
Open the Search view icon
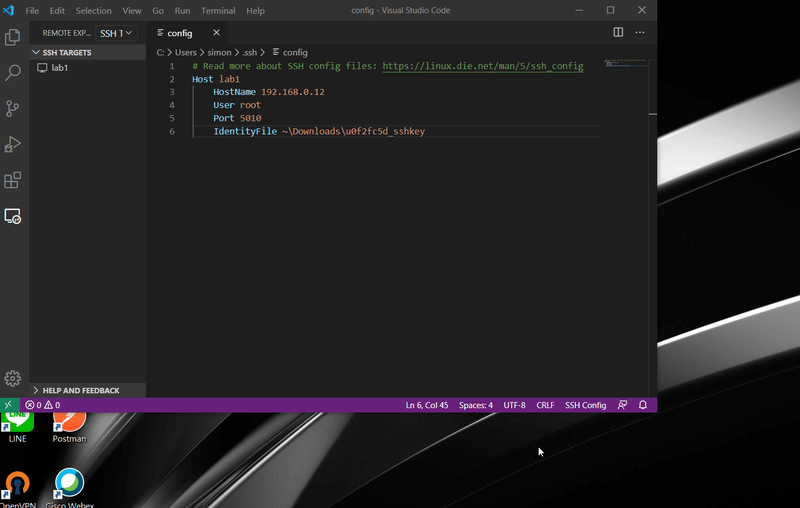tap(12, 72)
